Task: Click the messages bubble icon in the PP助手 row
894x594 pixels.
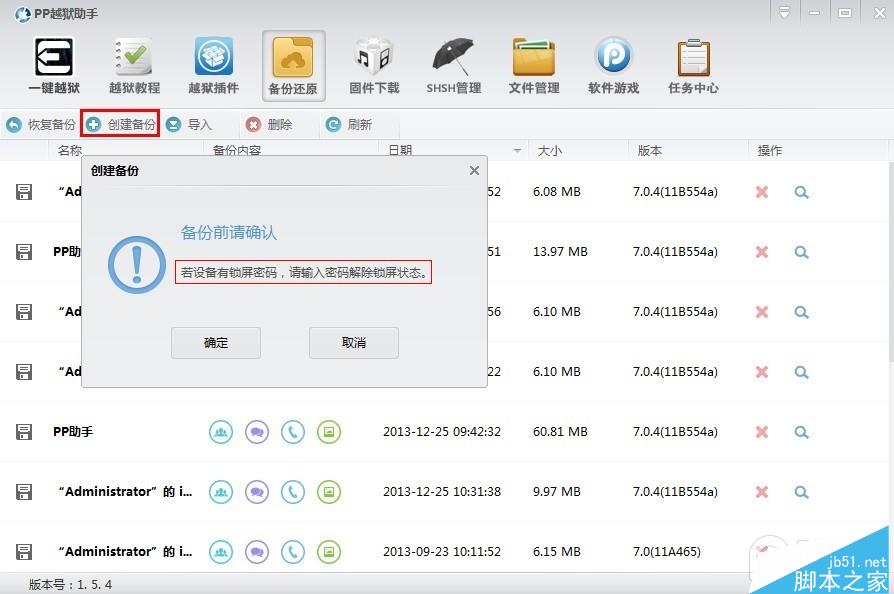Action: 254,432
